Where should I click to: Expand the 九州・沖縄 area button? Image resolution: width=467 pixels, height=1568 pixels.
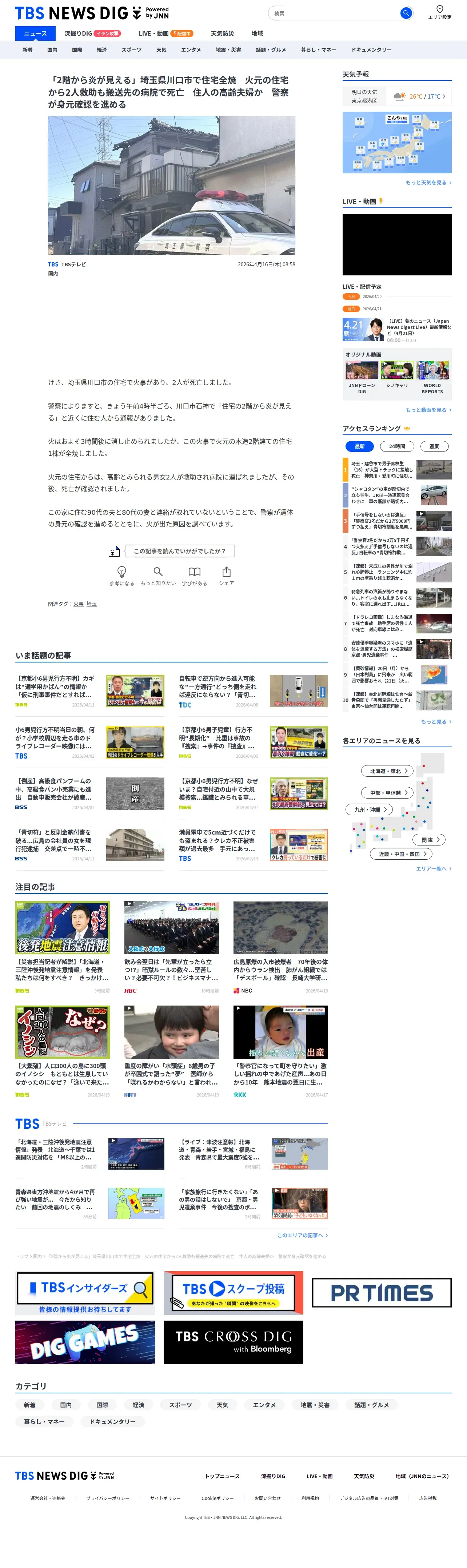370,809
